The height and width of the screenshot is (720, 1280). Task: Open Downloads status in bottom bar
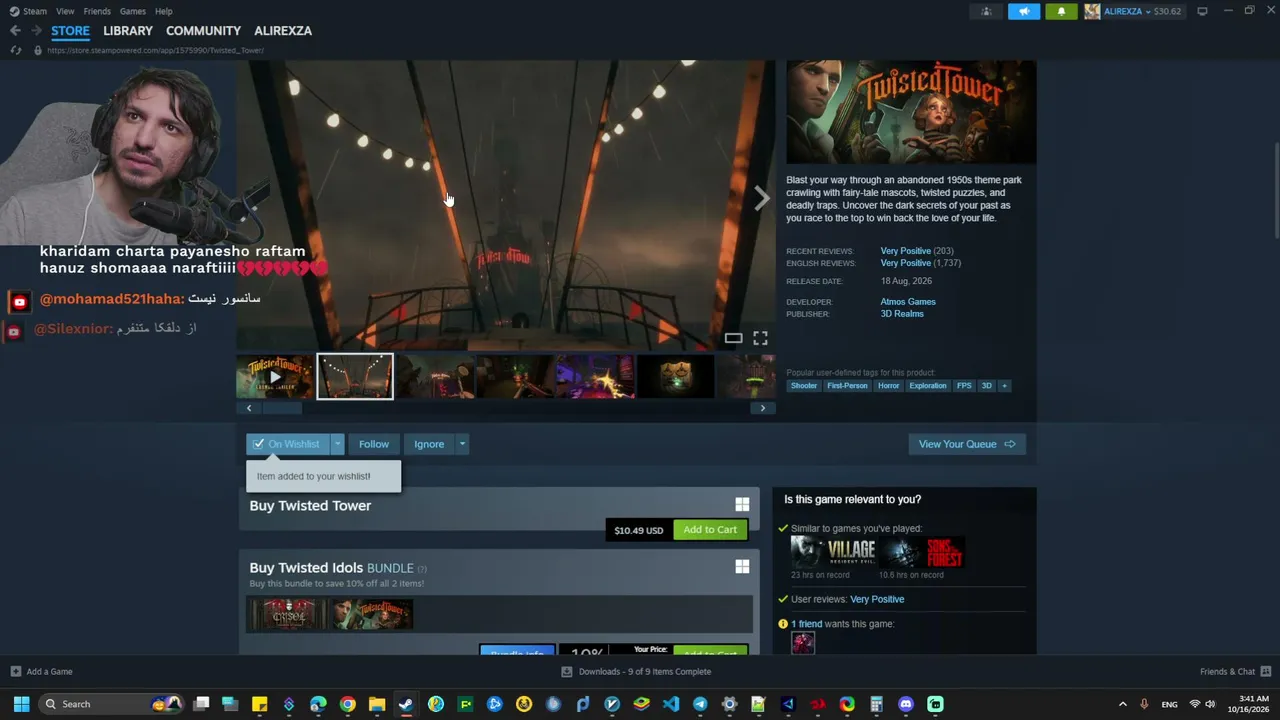tap(636, 672)
